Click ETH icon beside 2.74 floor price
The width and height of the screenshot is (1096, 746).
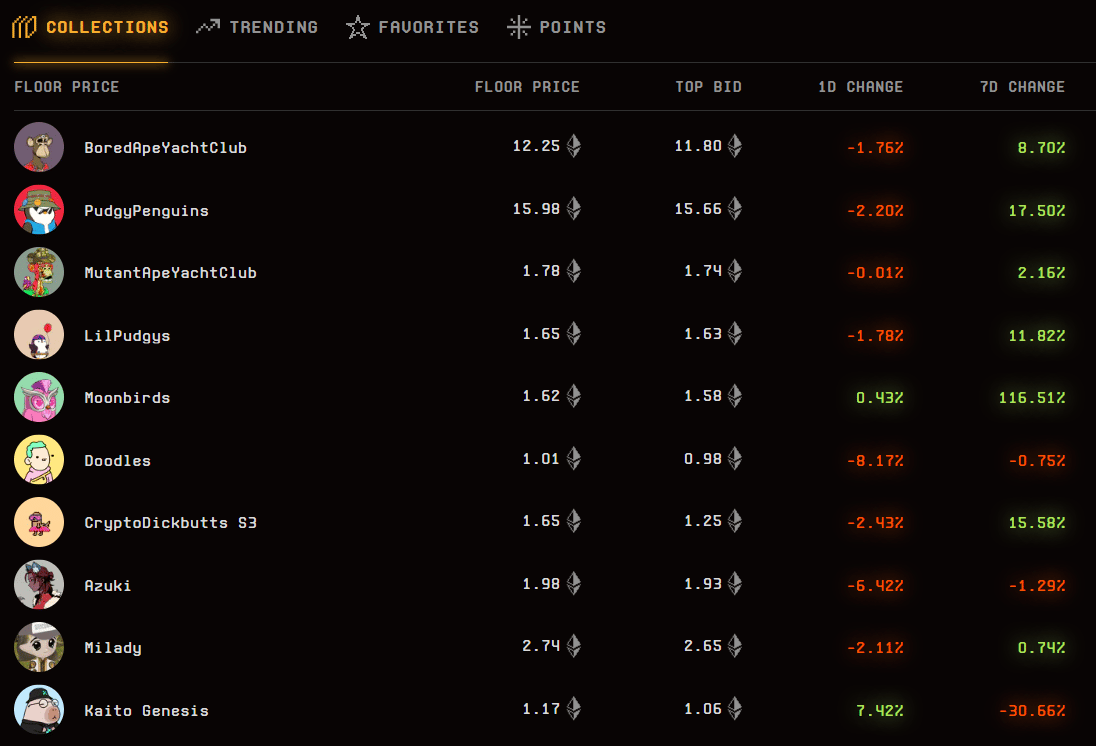point(574,646)
